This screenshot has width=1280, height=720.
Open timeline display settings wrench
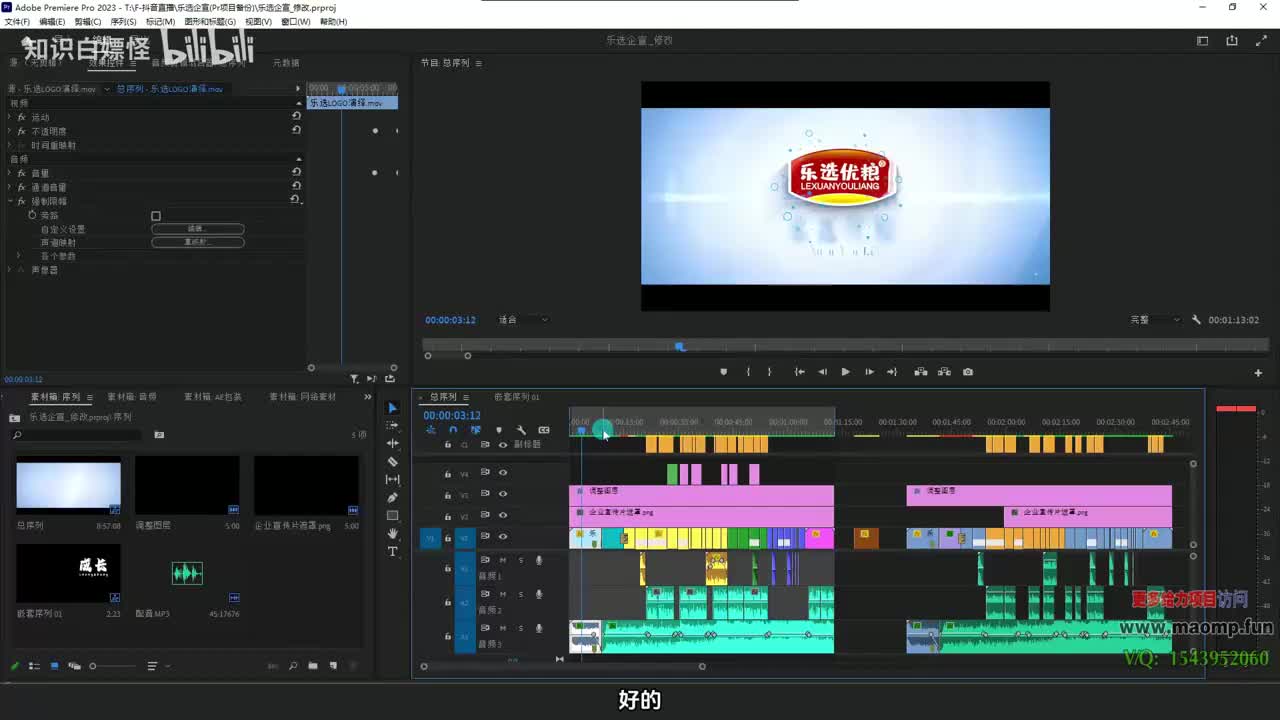pyautogui.click(x=521, y=430)
